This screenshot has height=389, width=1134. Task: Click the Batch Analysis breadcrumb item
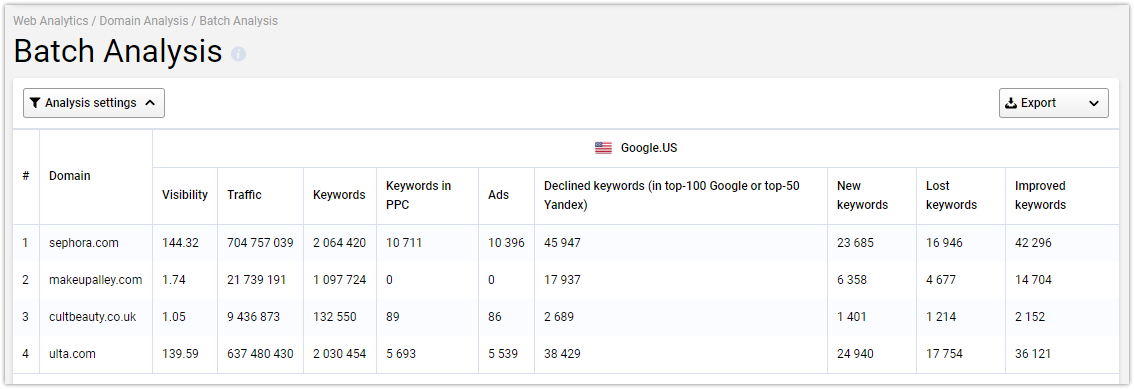point(238,21)
